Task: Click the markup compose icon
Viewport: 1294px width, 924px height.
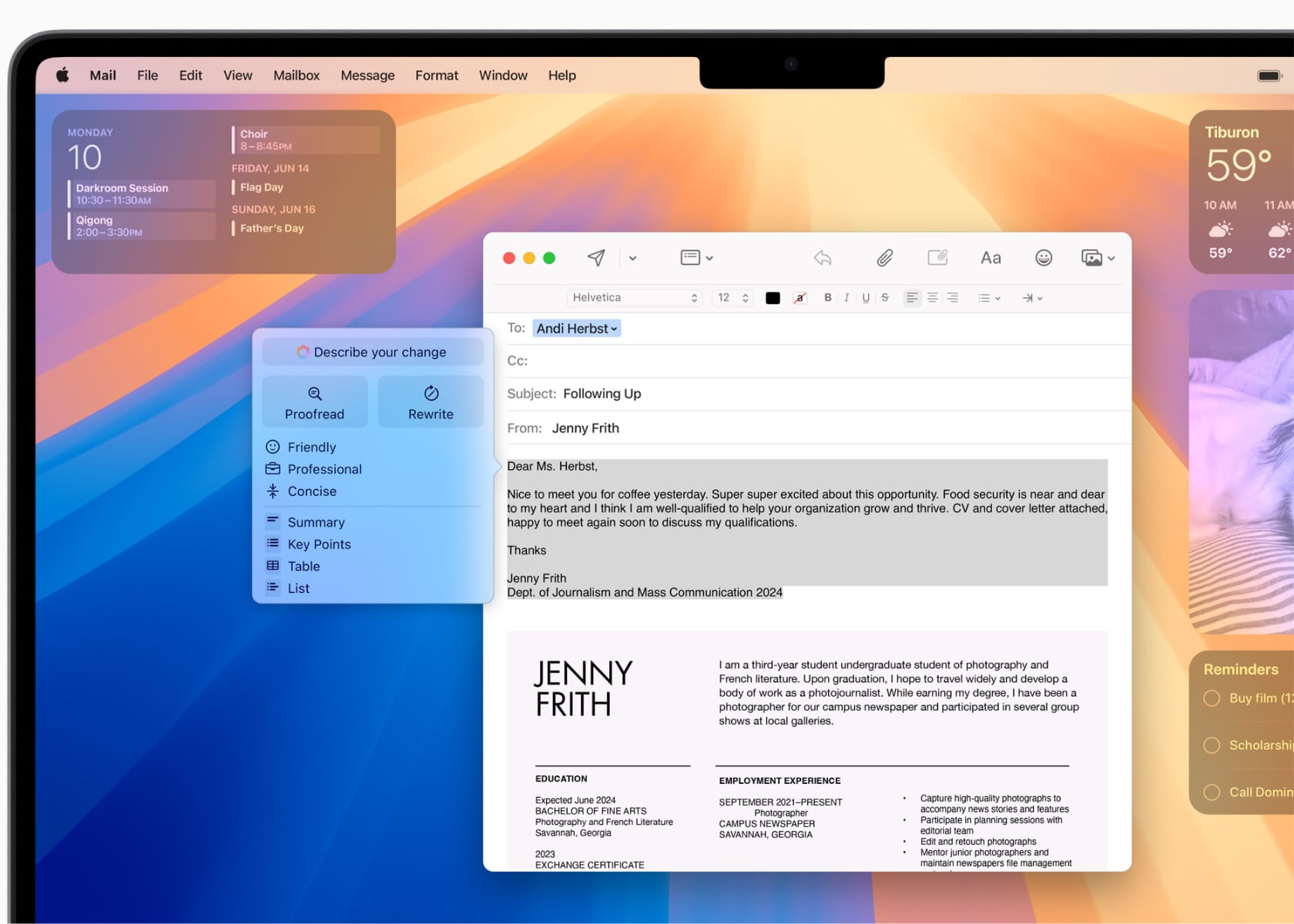Action: [x=937, y=258]
